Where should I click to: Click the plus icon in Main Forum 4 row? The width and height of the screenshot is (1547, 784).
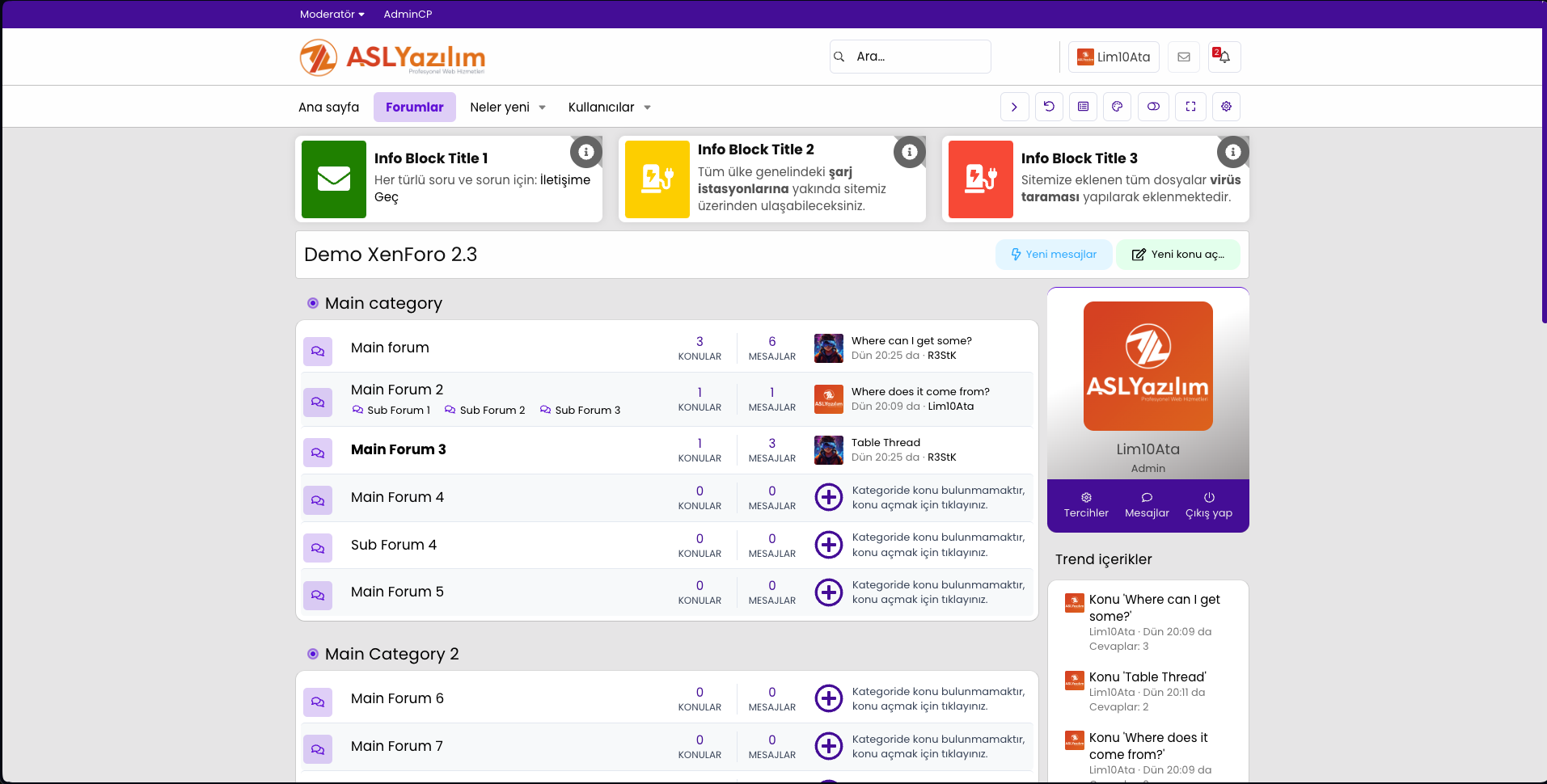[828, 497]
